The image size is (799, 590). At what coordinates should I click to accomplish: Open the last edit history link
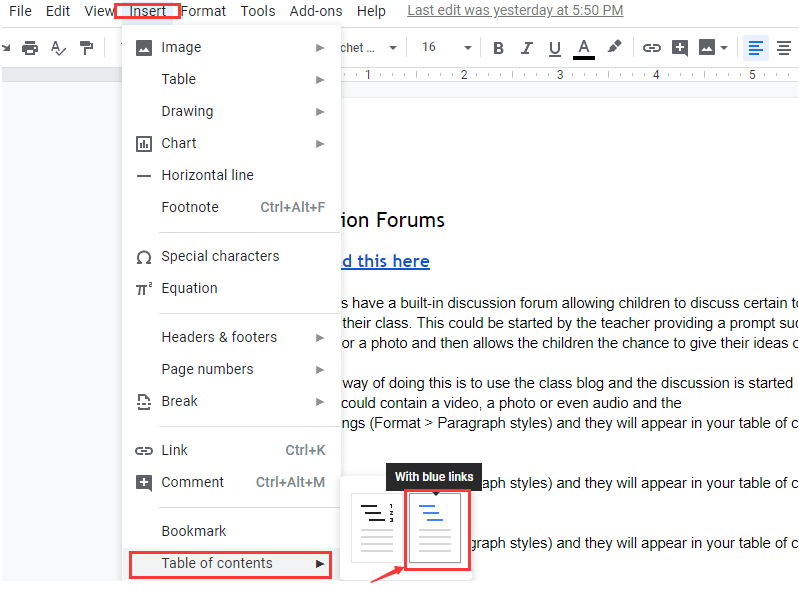[515, 11]
